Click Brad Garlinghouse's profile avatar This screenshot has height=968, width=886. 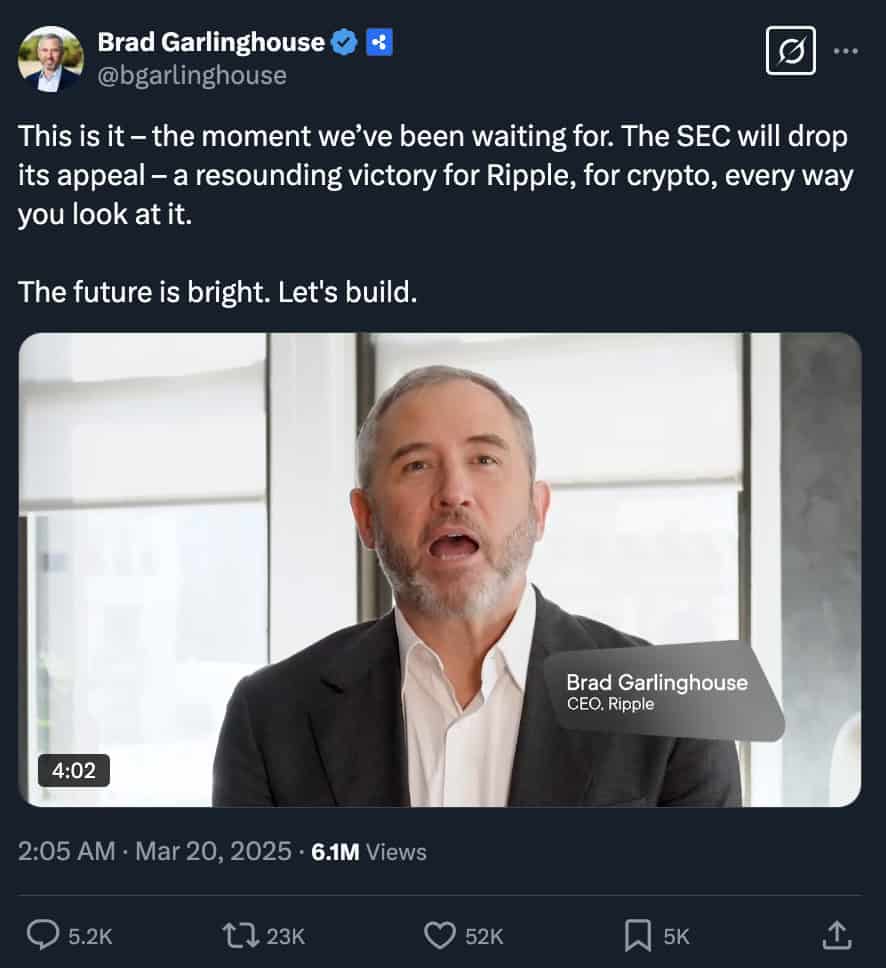point(50,59)
